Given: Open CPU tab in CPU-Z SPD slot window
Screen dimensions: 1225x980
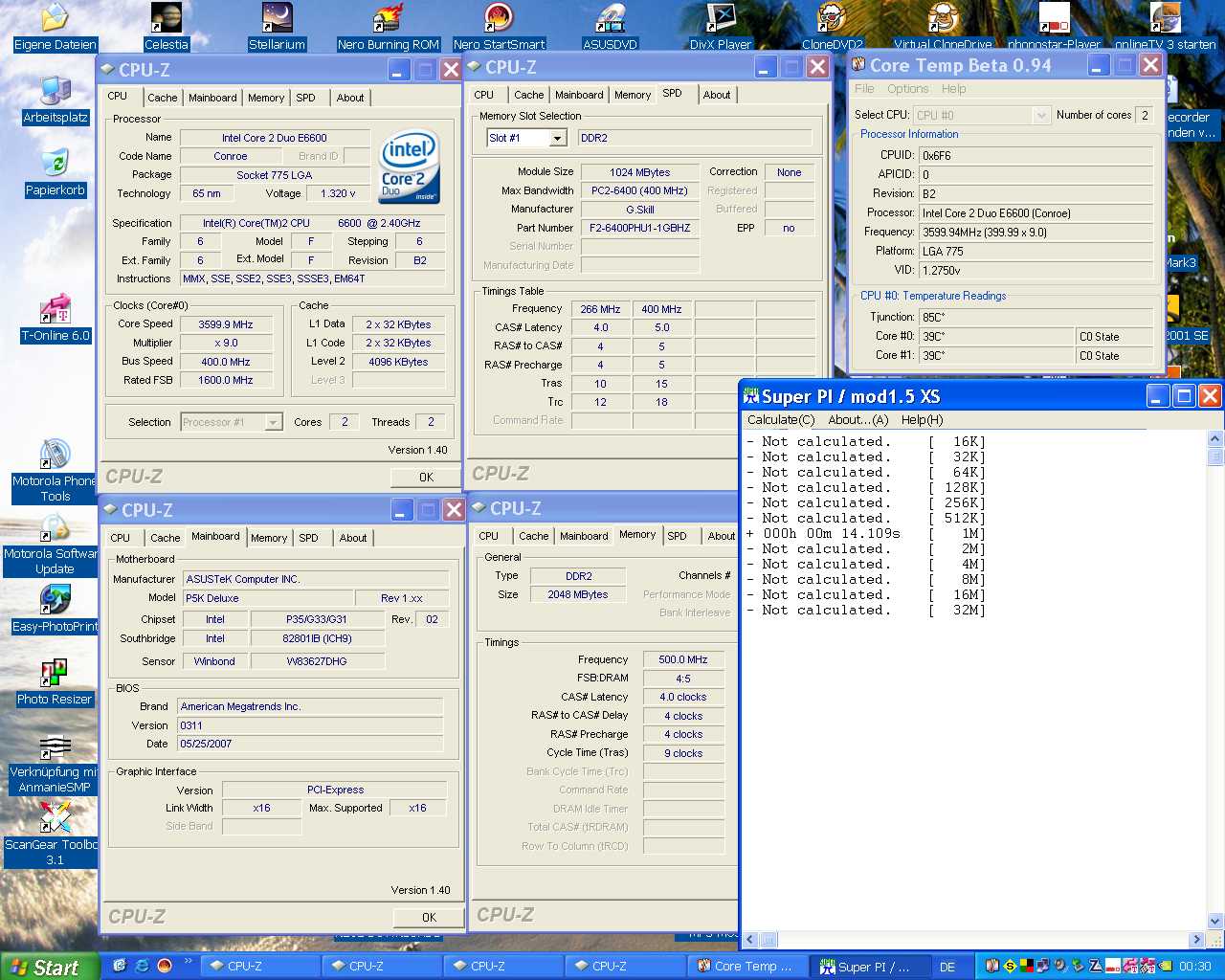Looking at the screenshot, I should pos(484,95).
